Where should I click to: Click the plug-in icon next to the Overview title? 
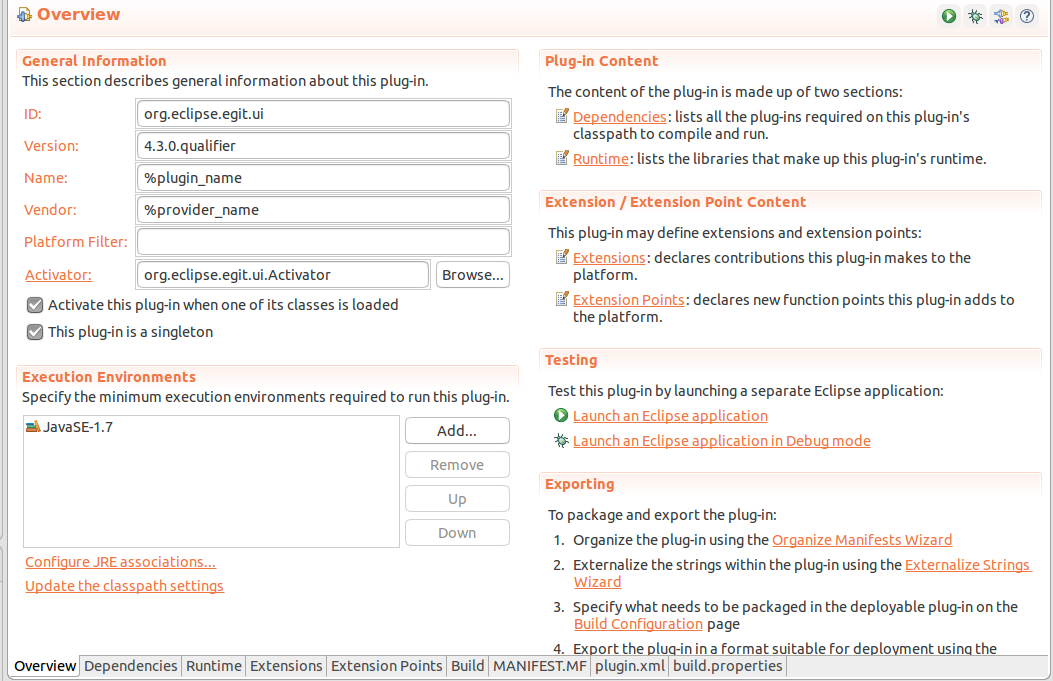point(24,15)
